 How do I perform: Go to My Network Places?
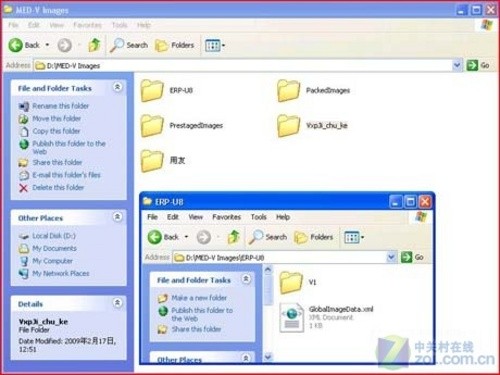54,274
